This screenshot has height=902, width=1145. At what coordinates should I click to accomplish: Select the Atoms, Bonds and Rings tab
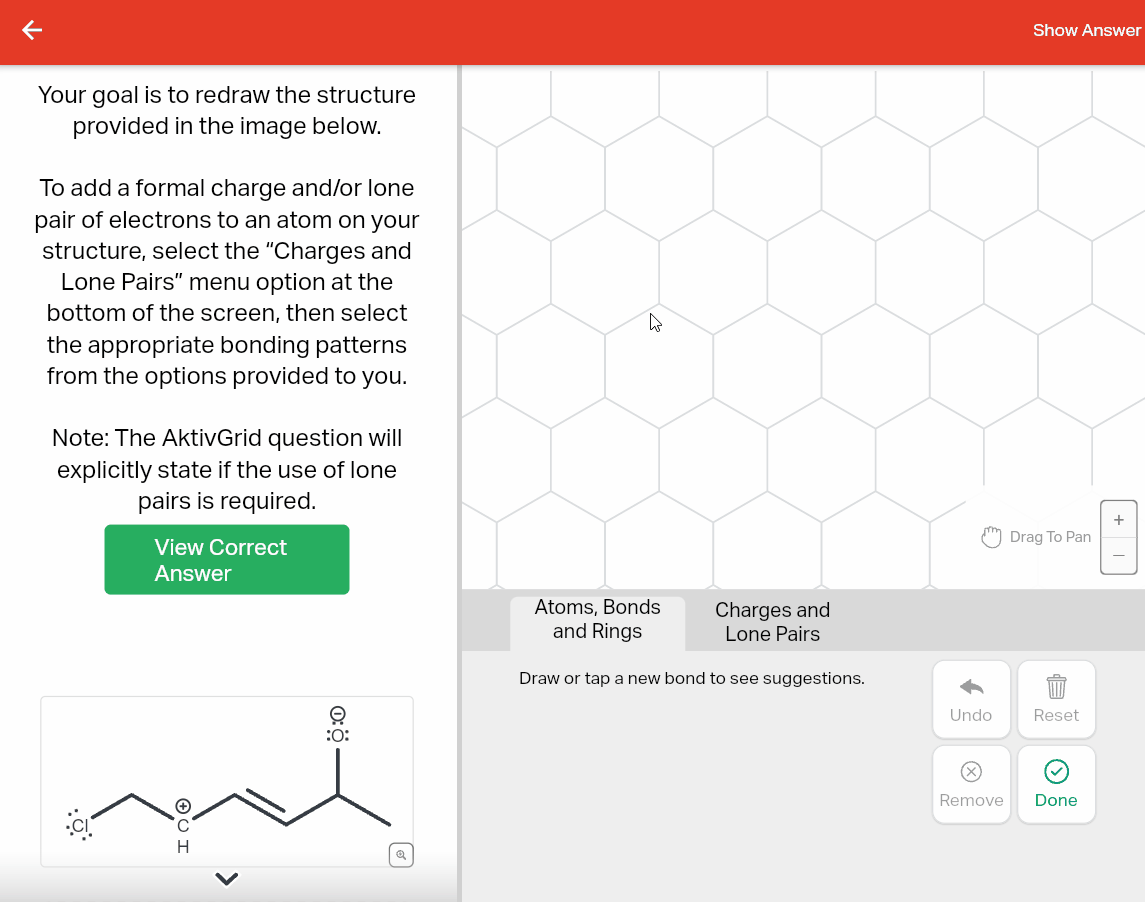[x=597, y=620]
